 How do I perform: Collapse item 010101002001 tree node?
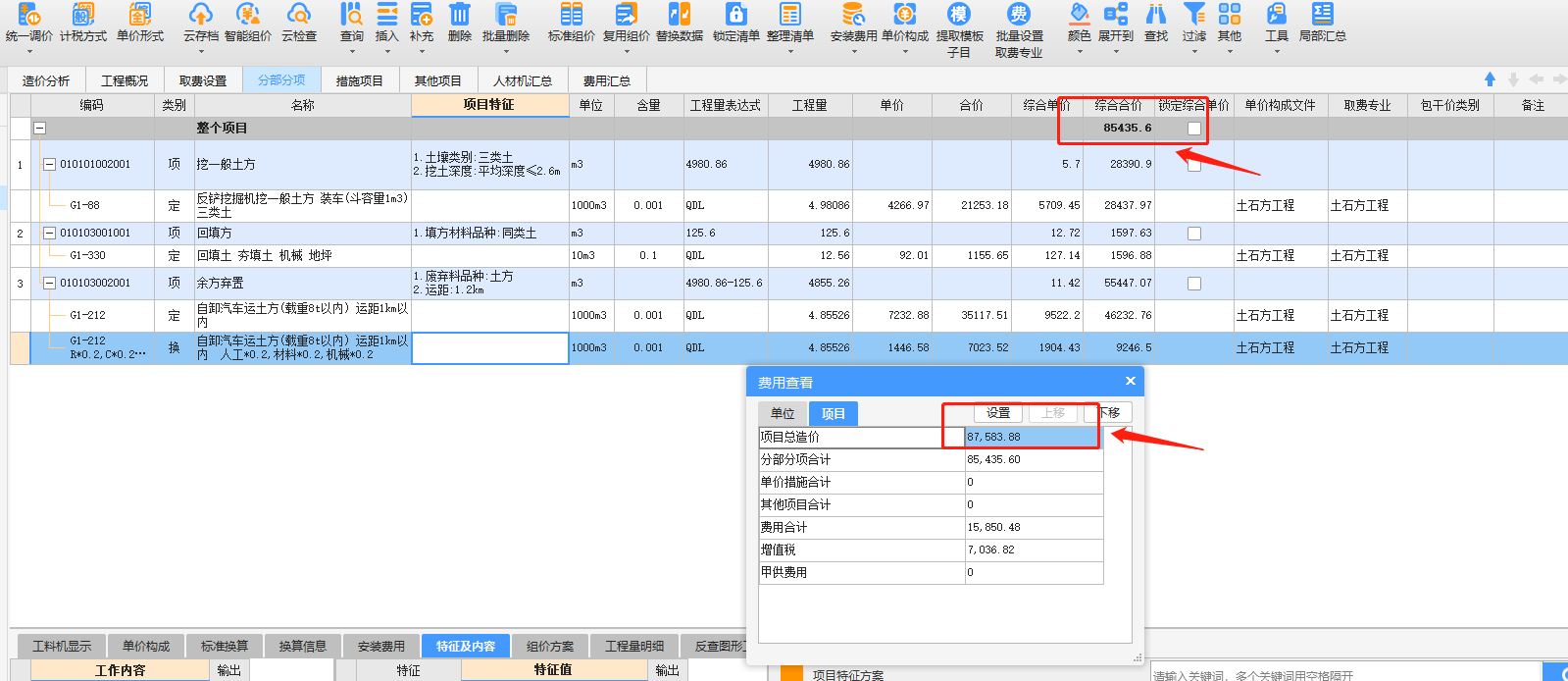49,165
